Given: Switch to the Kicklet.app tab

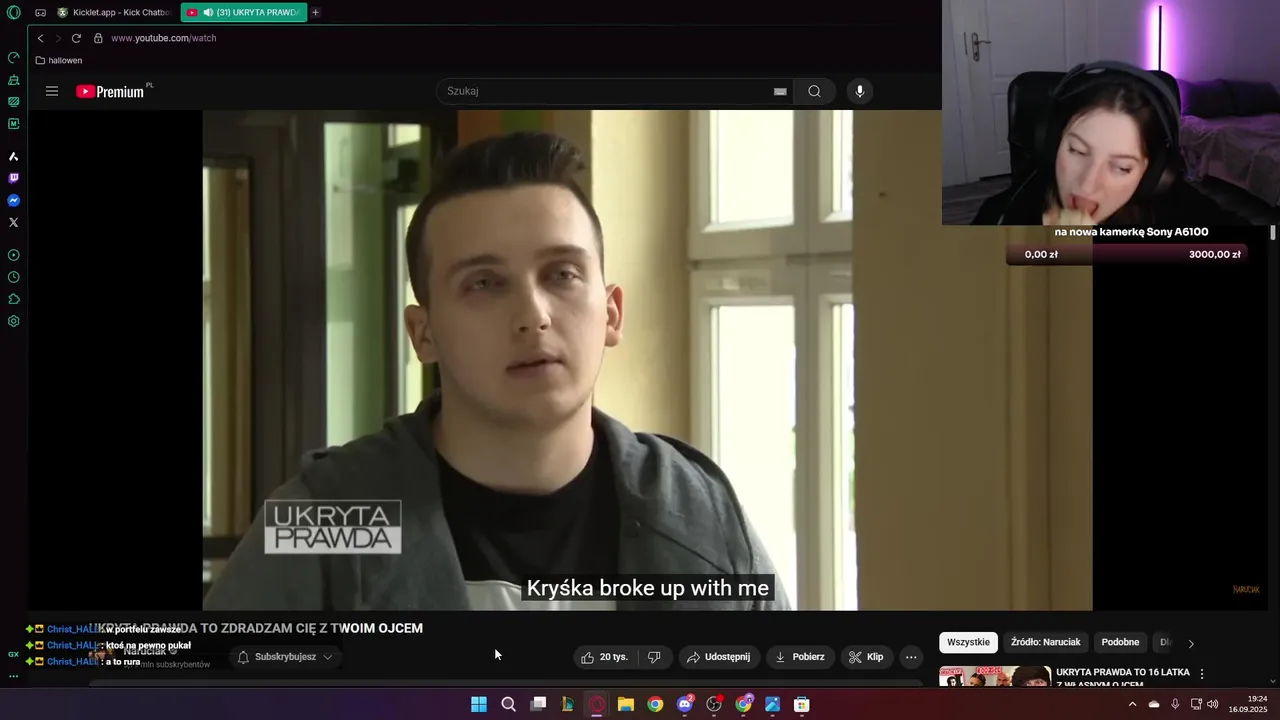Looking at the screenshot, I should tap(114, 12).
